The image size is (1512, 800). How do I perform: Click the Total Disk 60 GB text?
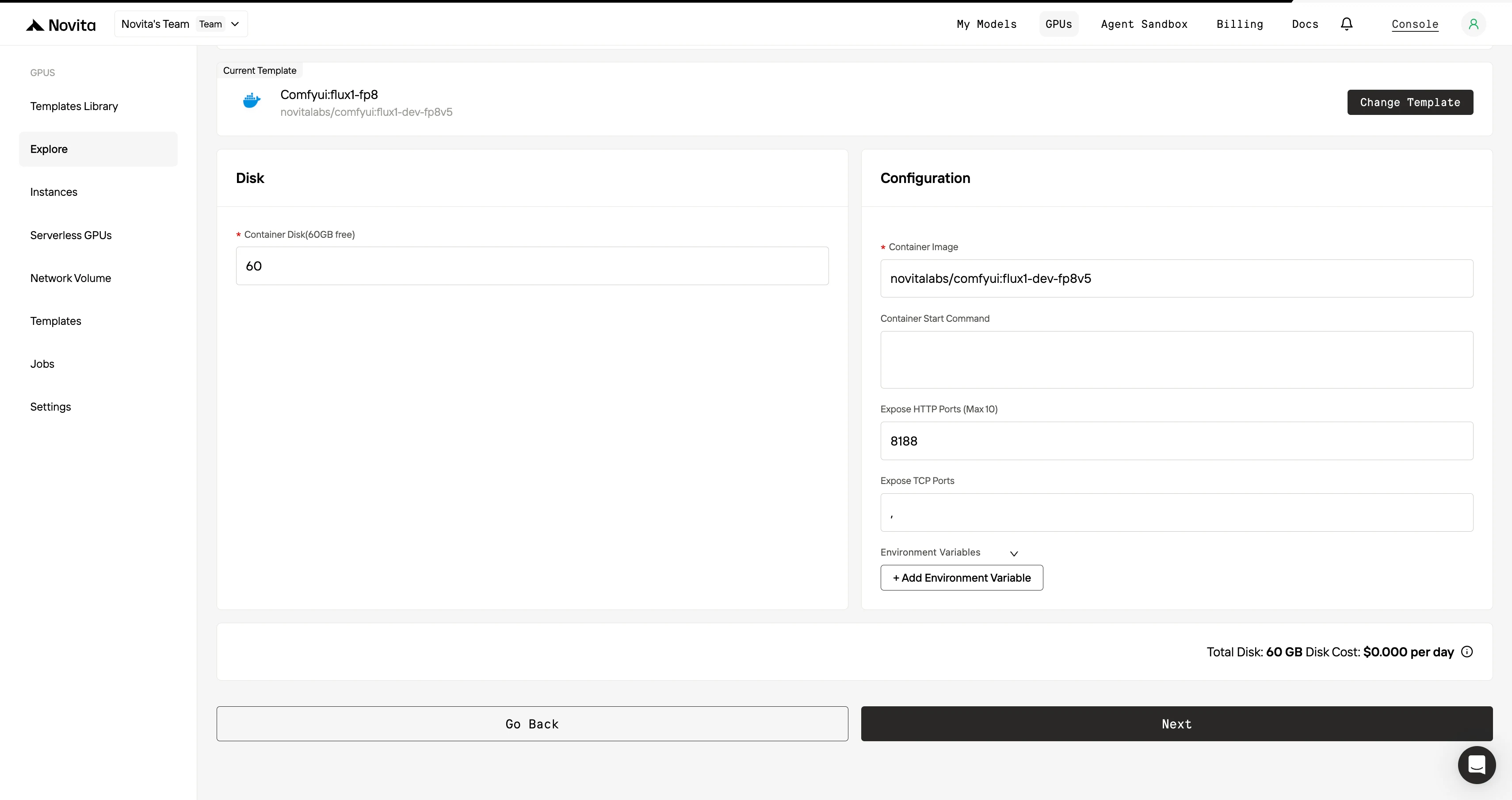pos(1254,652)
